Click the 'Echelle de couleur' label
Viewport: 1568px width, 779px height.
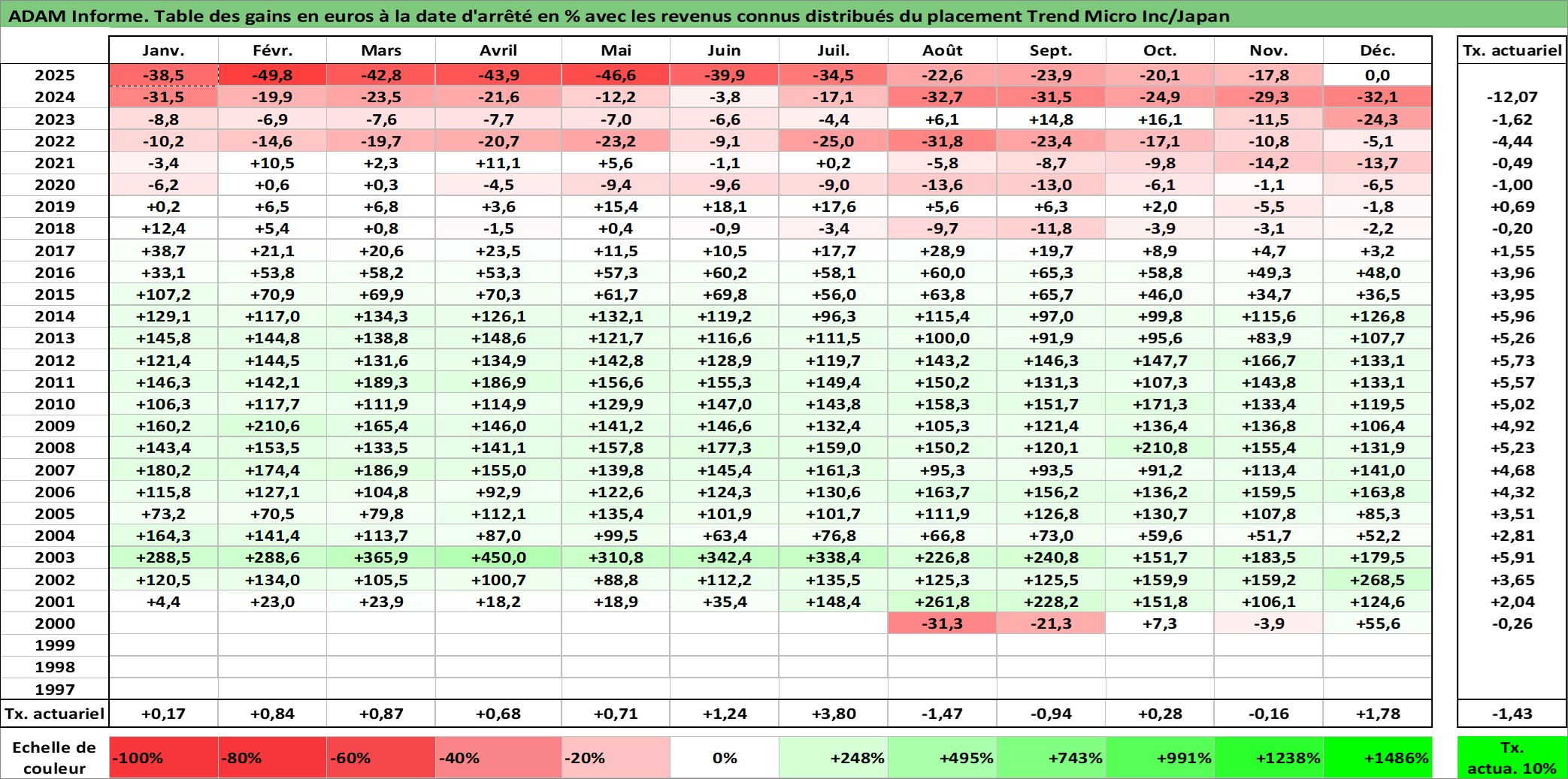click(55, 757)
